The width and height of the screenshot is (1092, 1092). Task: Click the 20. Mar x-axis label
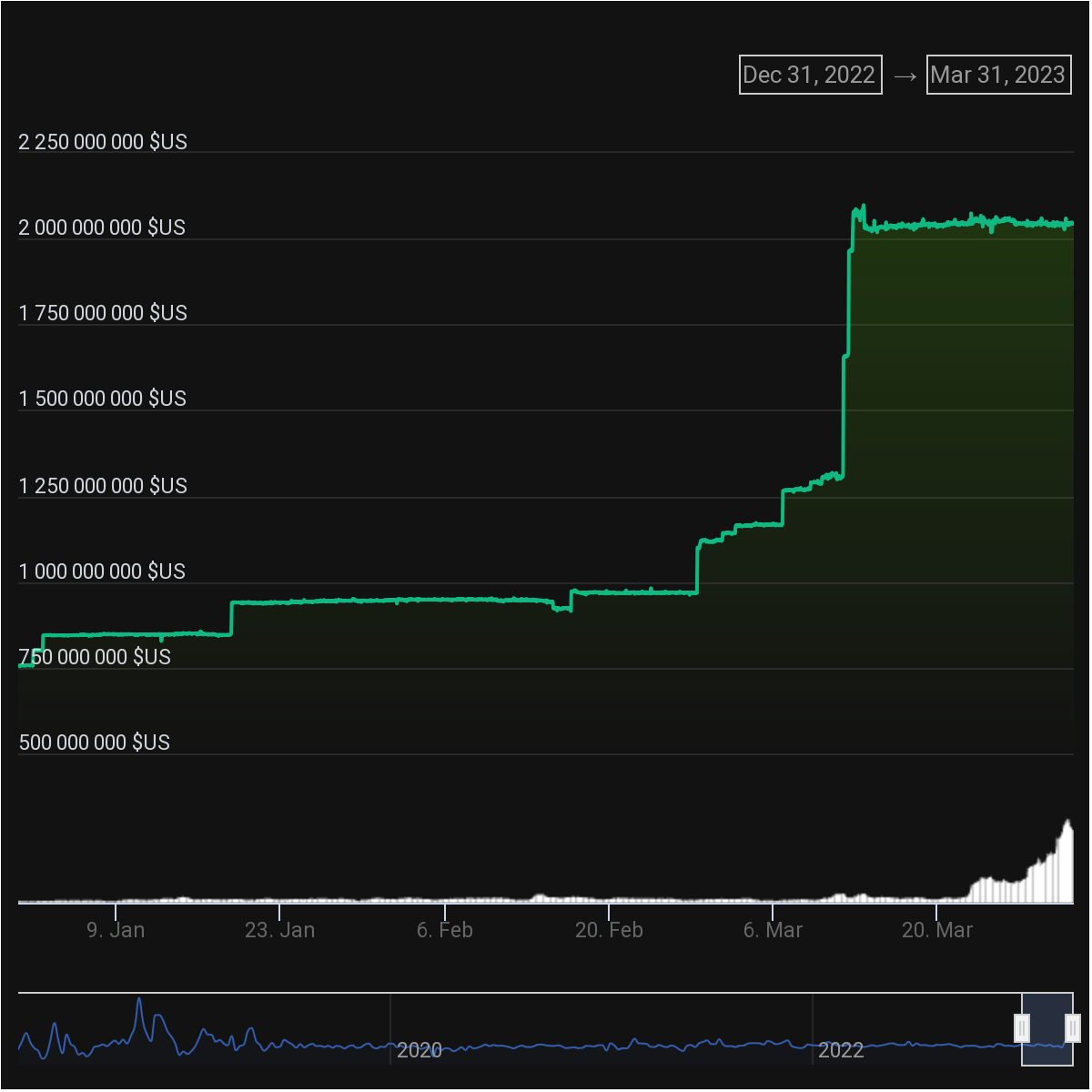point(937,930)
